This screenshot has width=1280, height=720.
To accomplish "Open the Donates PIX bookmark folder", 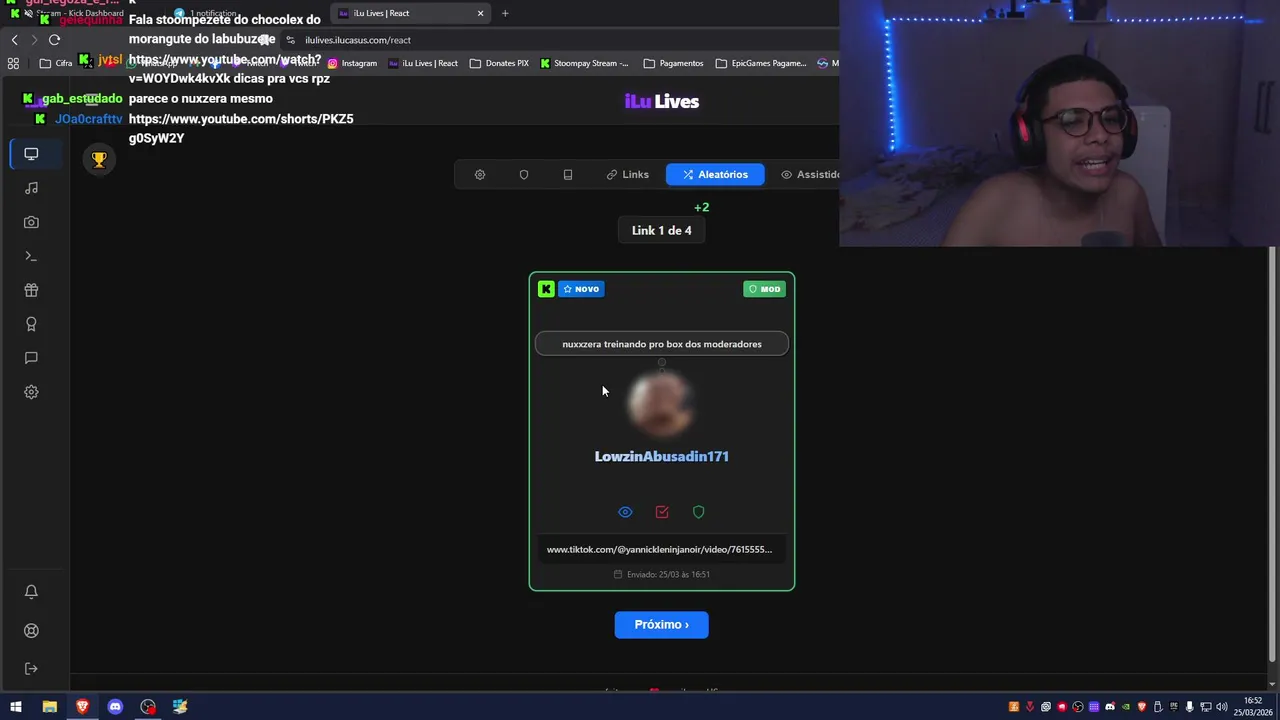I will pos(499,63).
